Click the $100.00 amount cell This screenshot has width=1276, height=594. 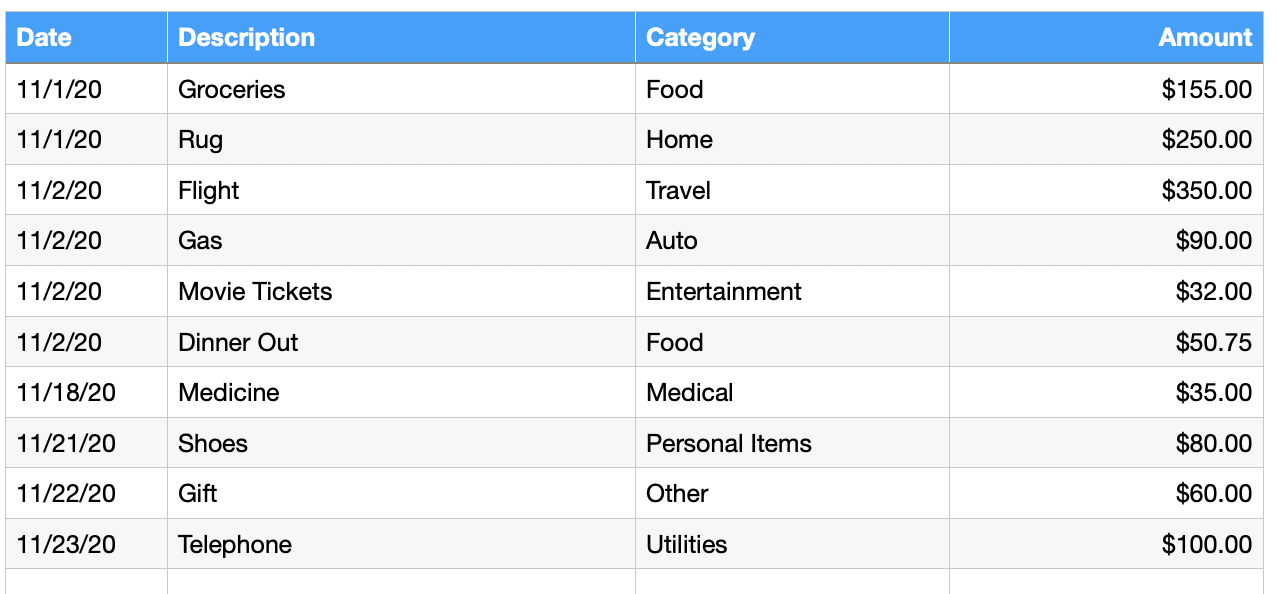pyautogui.click(x=1206, y=545)
